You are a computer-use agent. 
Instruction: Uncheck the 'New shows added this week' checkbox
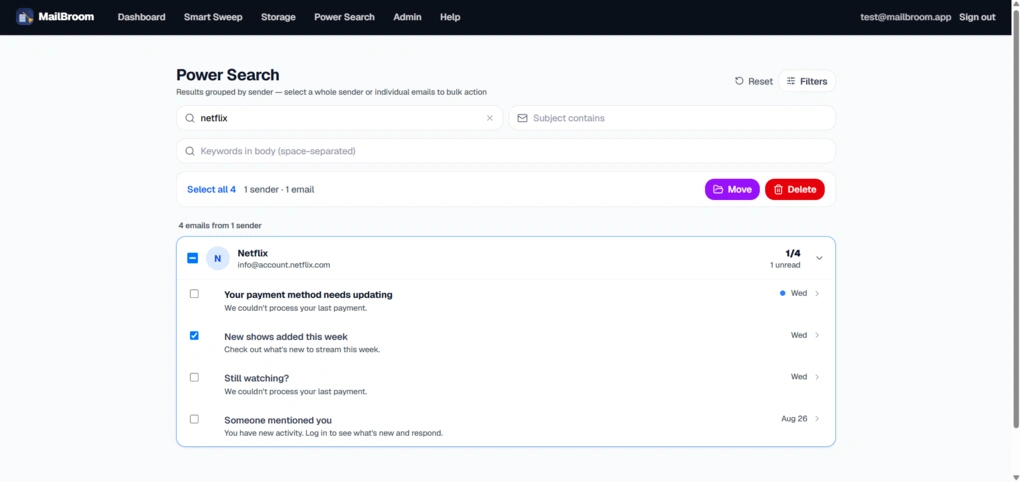(194, 336)
